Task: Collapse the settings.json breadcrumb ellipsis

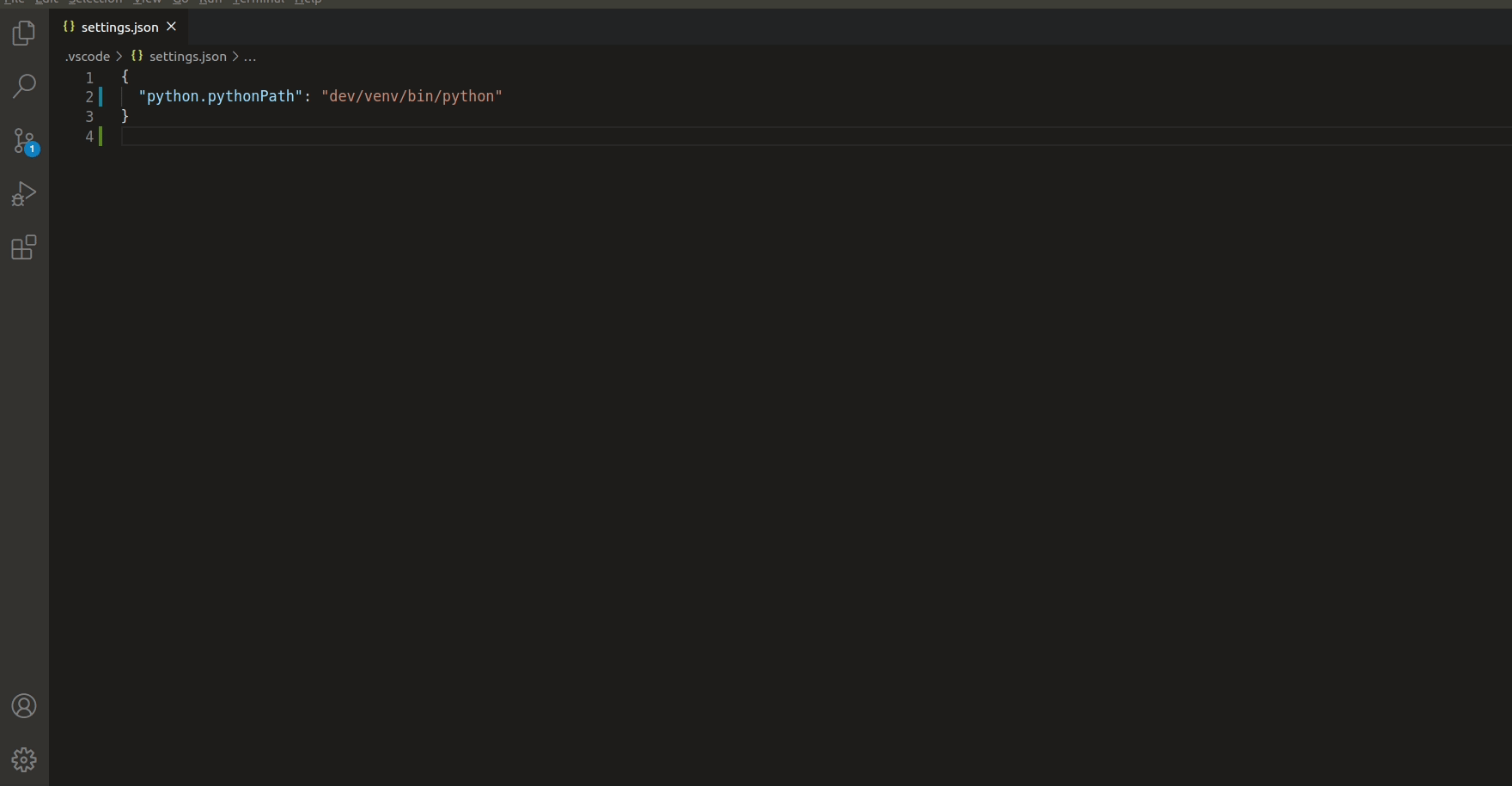Action: (250, 57)
